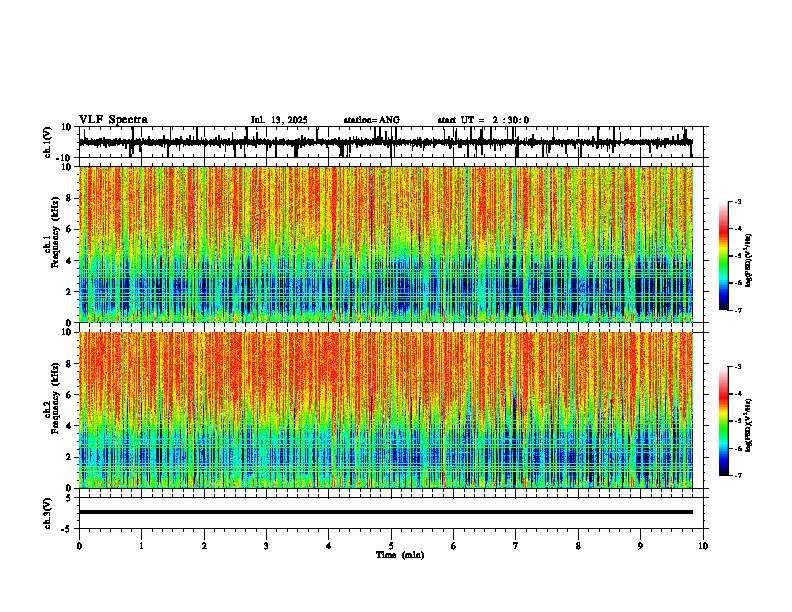Click the "VLF Spectra" title text

click(x=113, y=120)
